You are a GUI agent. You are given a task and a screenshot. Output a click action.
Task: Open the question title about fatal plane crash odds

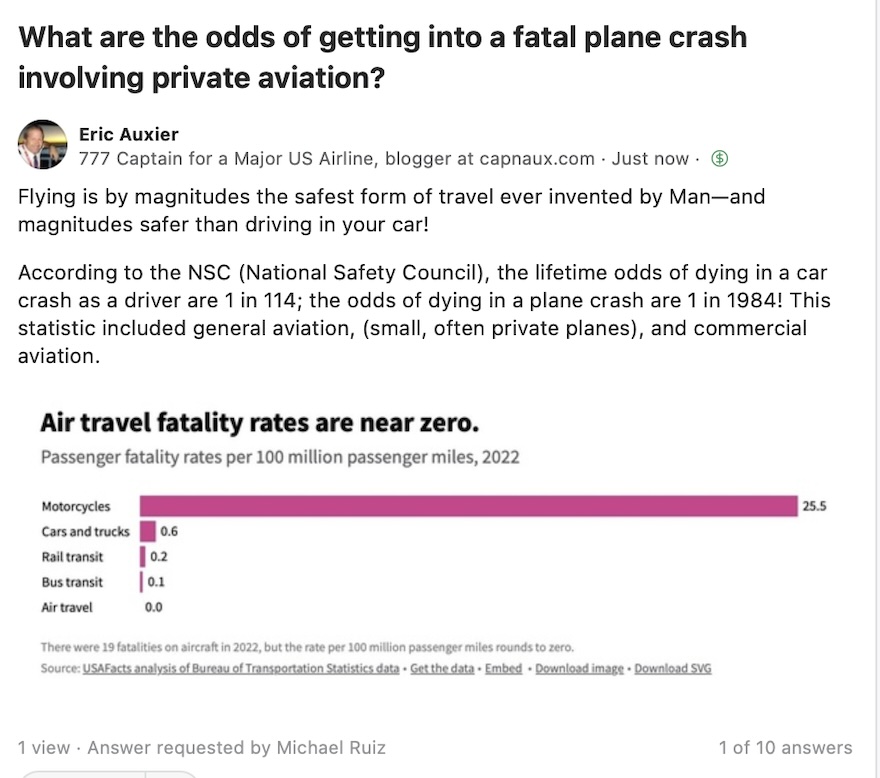tap(382, 57)
